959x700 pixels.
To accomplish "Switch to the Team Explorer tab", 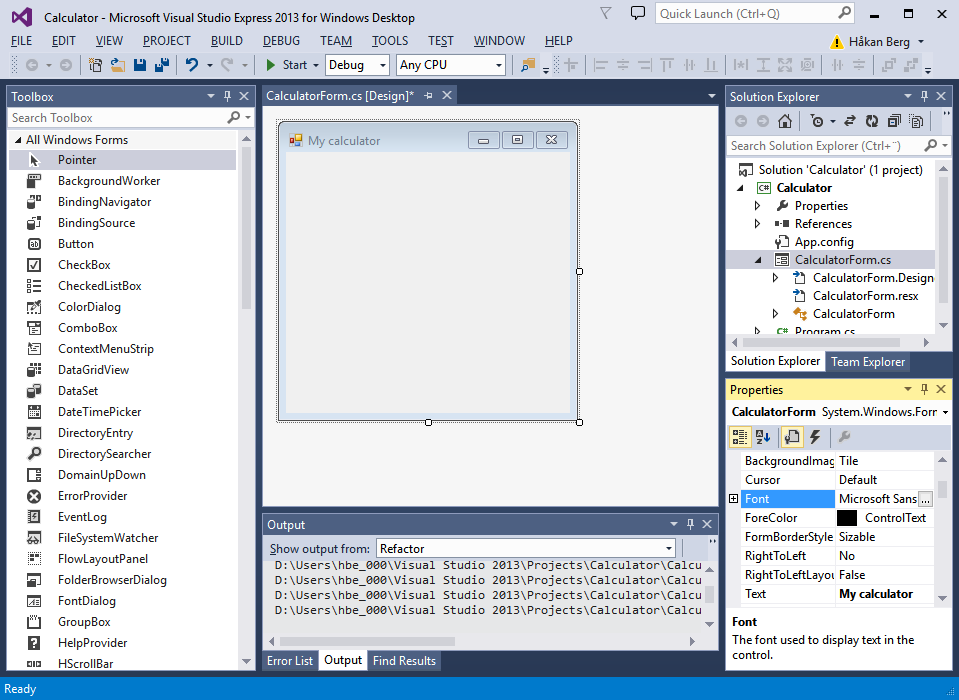I will tap(867, 362).
